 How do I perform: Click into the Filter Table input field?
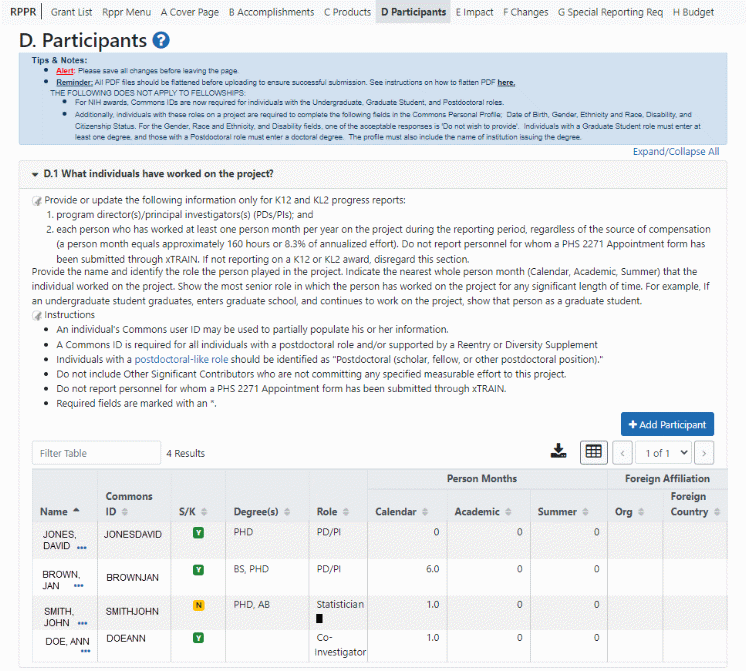click(94, 453)
